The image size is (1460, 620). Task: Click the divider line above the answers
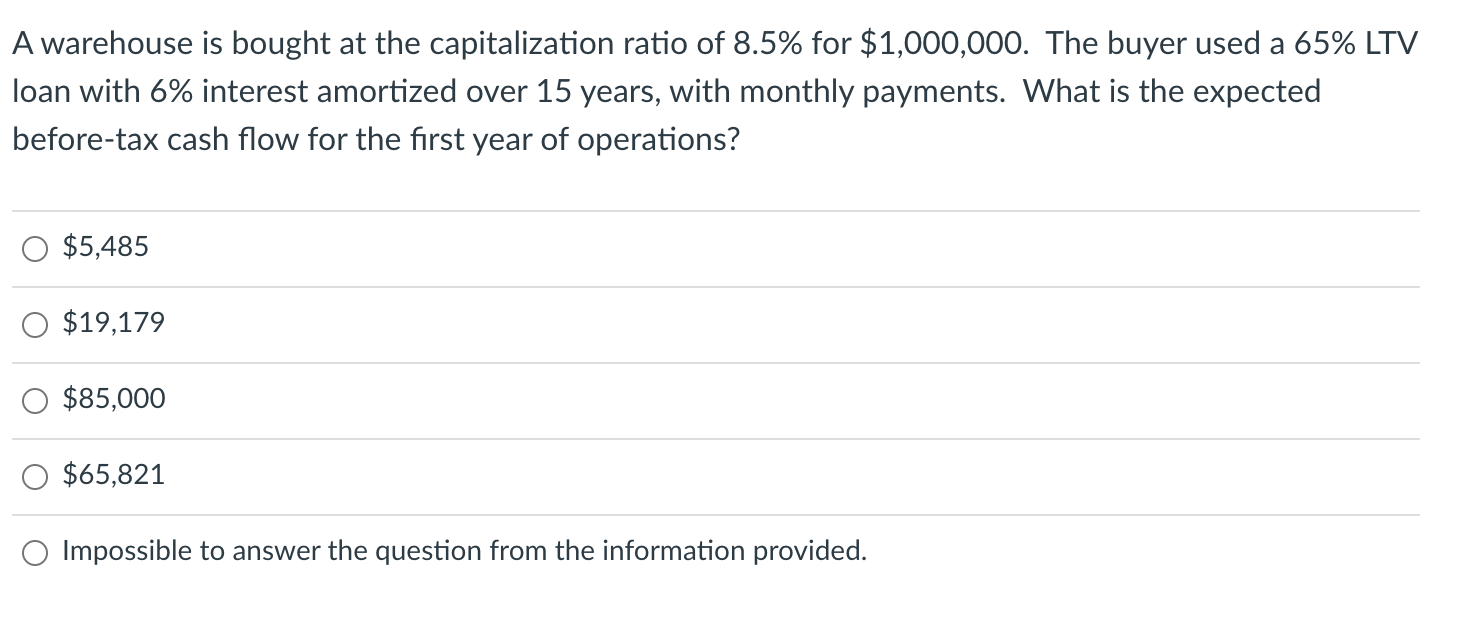point(715,209)
